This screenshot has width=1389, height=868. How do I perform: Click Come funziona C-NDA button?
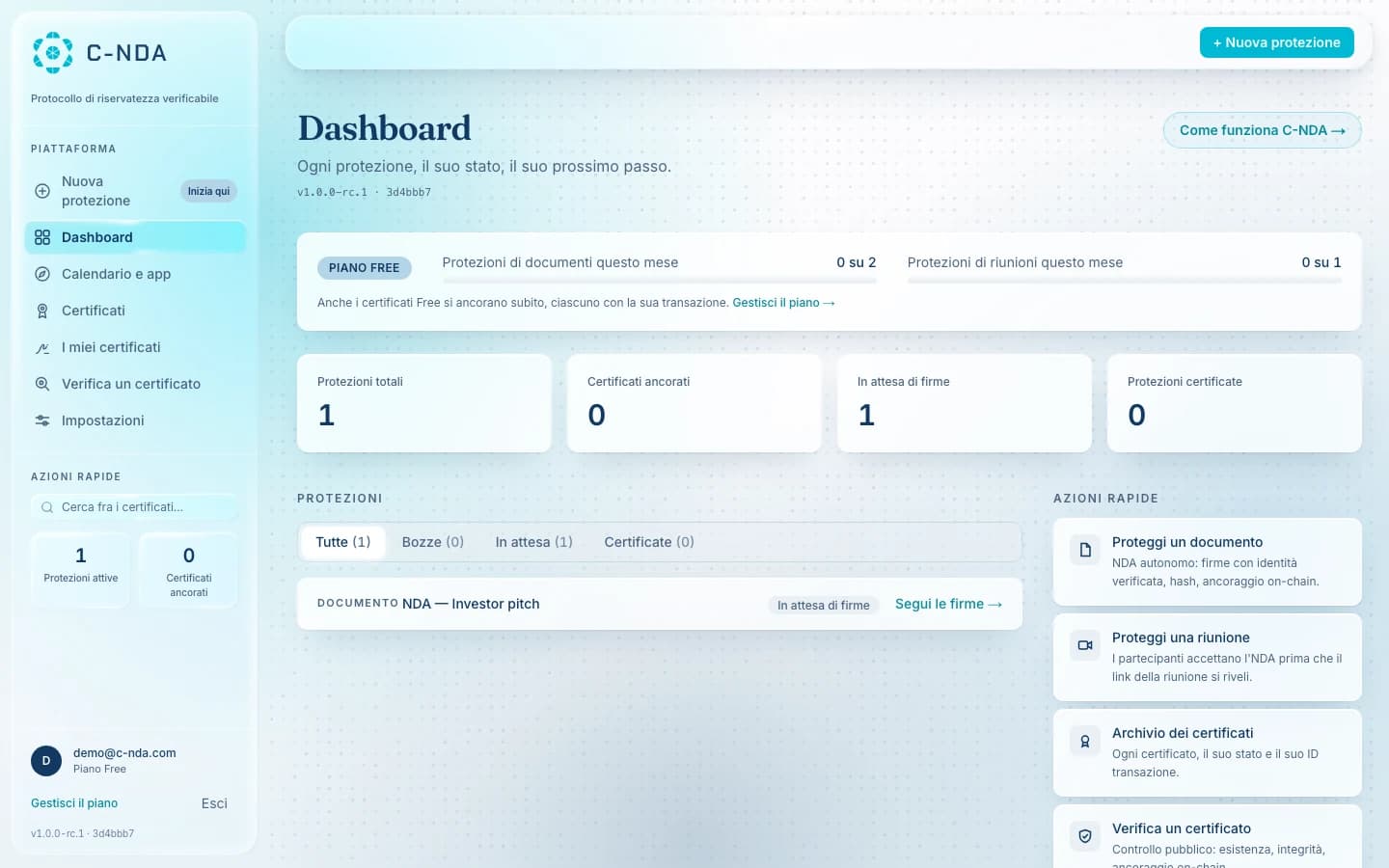pyautogui.click(x=1262, y=130)
